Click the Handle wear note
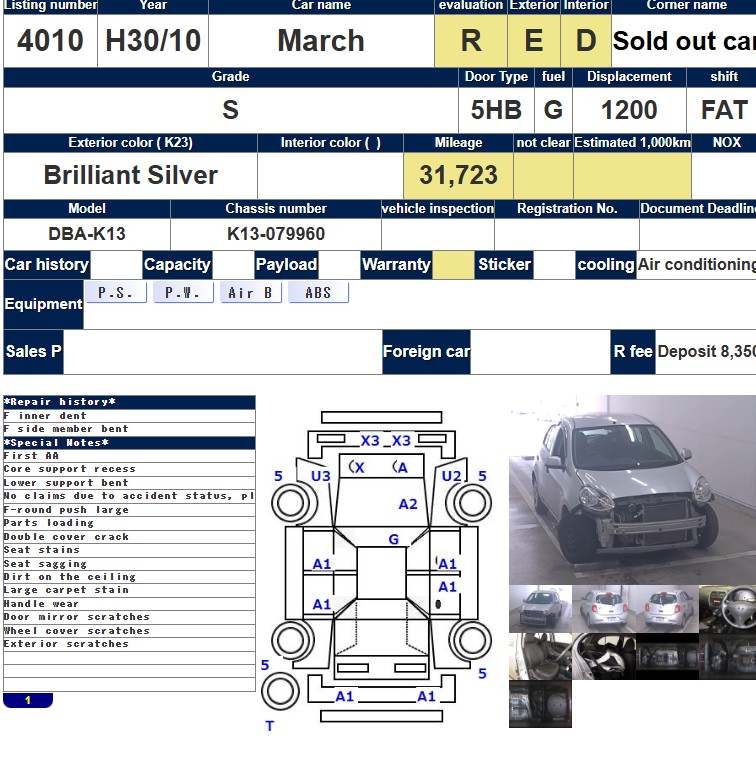The width and height of the screenshot is (756, 782). tap(129, 604)
